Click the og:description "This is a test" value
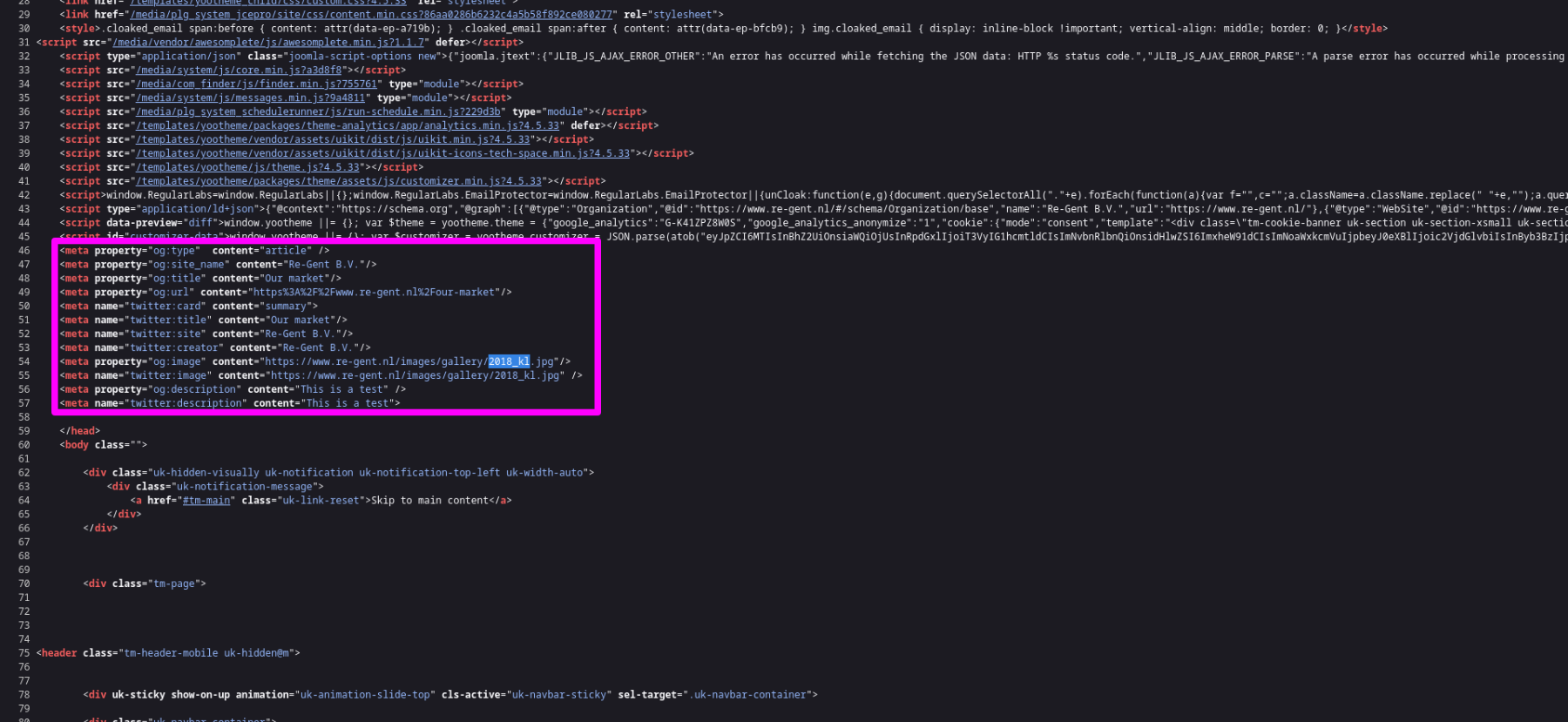 tap(341, 389)
